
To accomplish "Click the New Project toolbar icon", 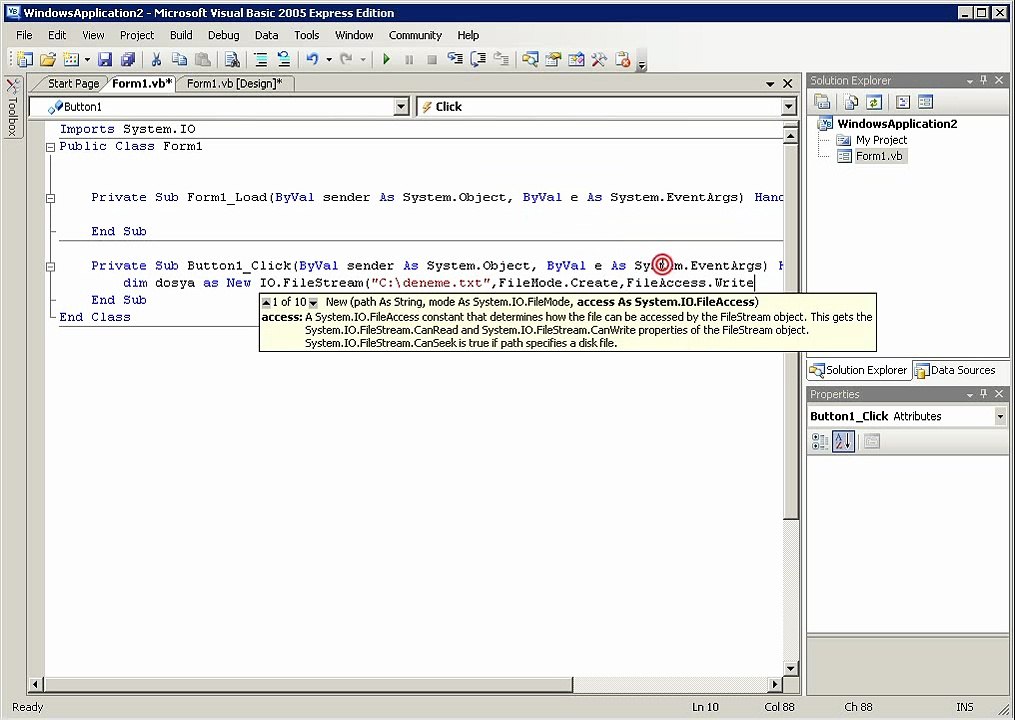I will 25,60.
